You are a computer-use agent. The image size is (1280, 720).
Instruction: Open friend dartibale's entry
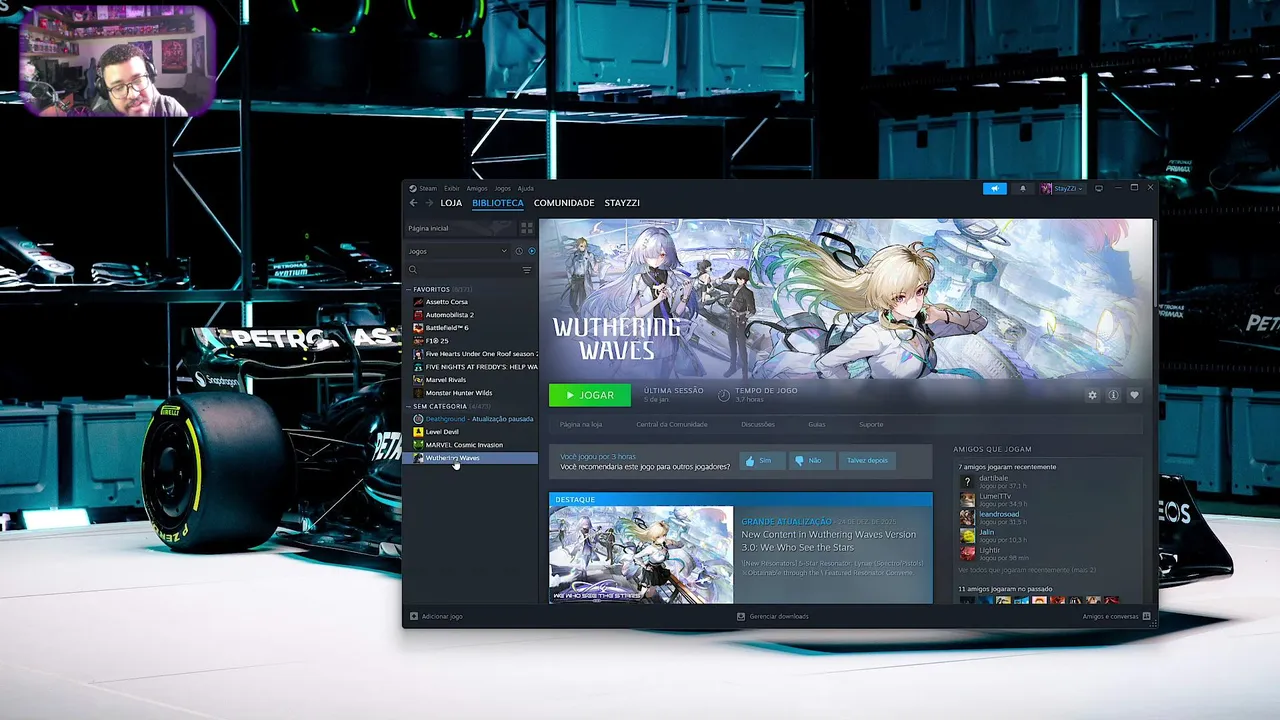point(1003,482)
